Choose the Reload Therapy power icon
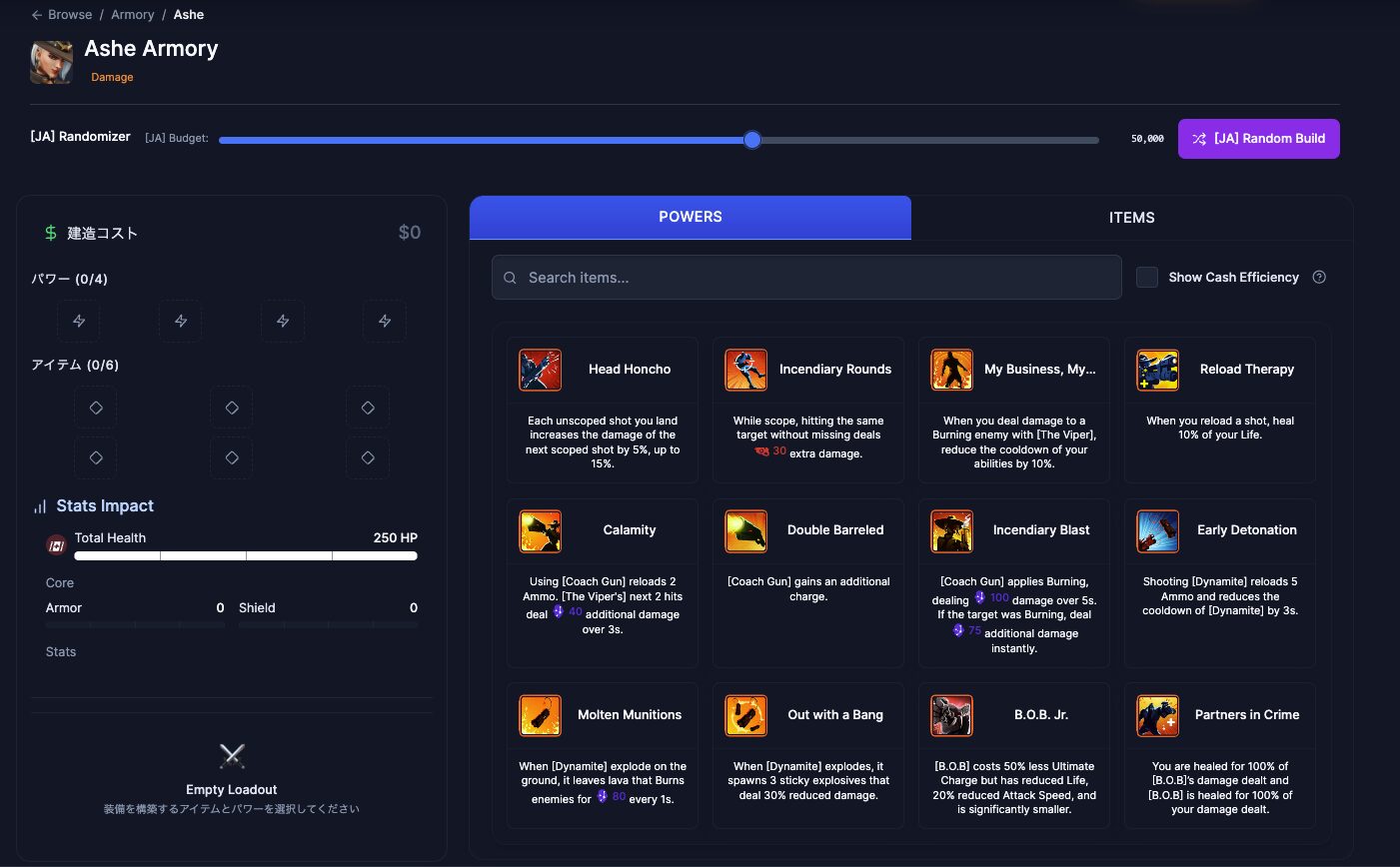 (1157, 370)
